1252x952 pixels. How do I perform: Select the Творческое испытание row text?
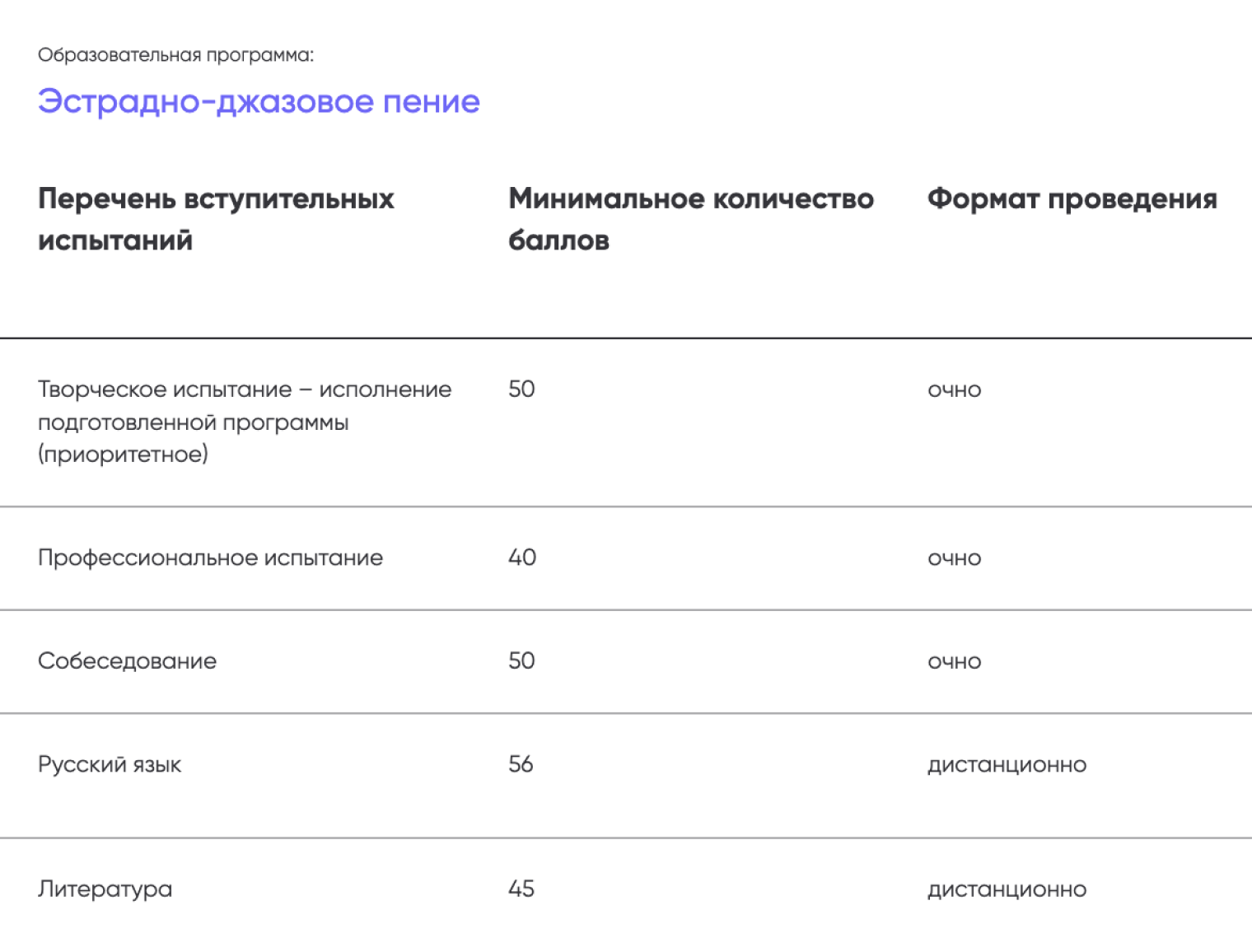244,422
